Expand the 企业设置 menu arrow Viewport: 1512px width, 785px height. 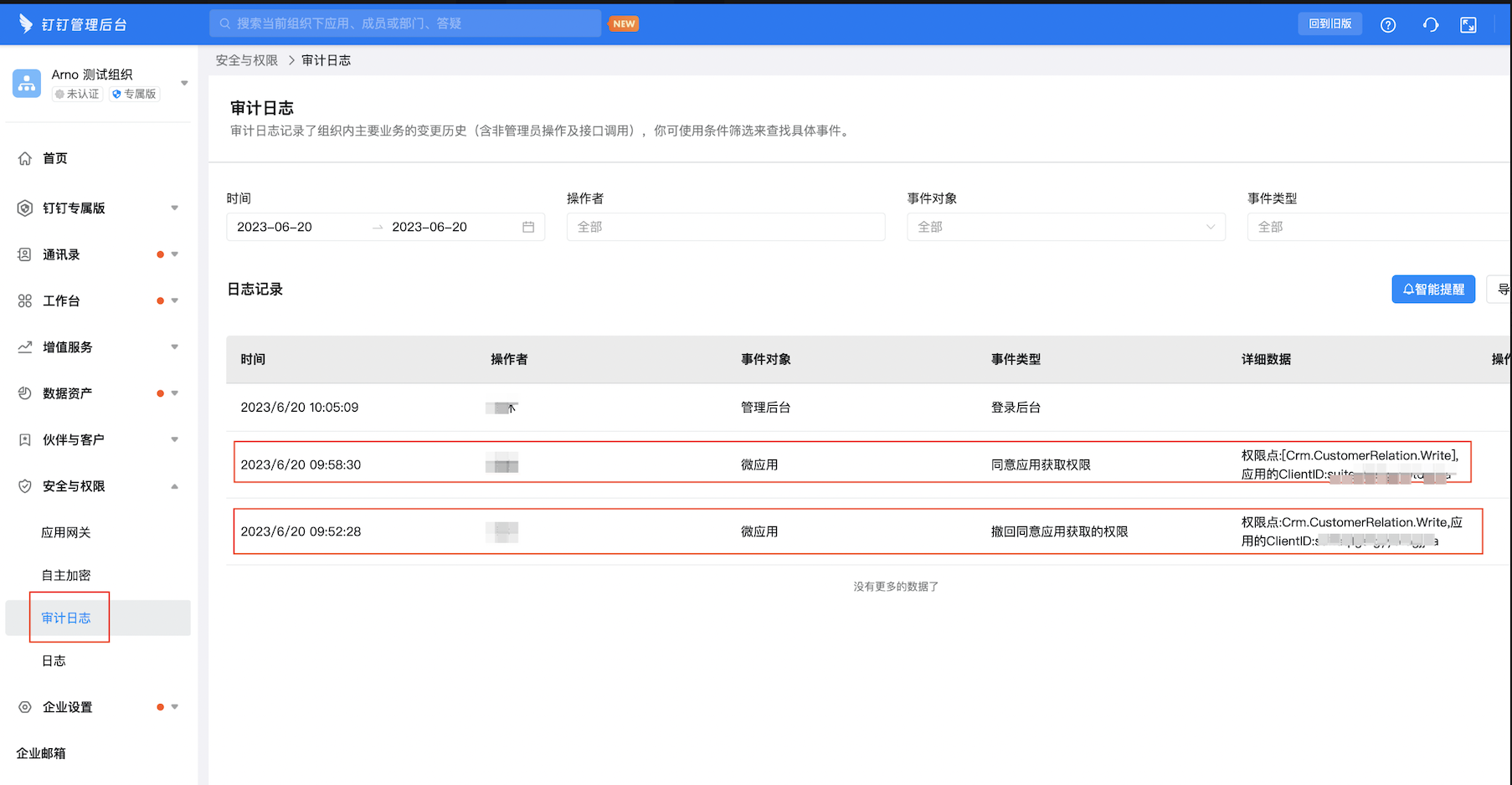point(175,707)
